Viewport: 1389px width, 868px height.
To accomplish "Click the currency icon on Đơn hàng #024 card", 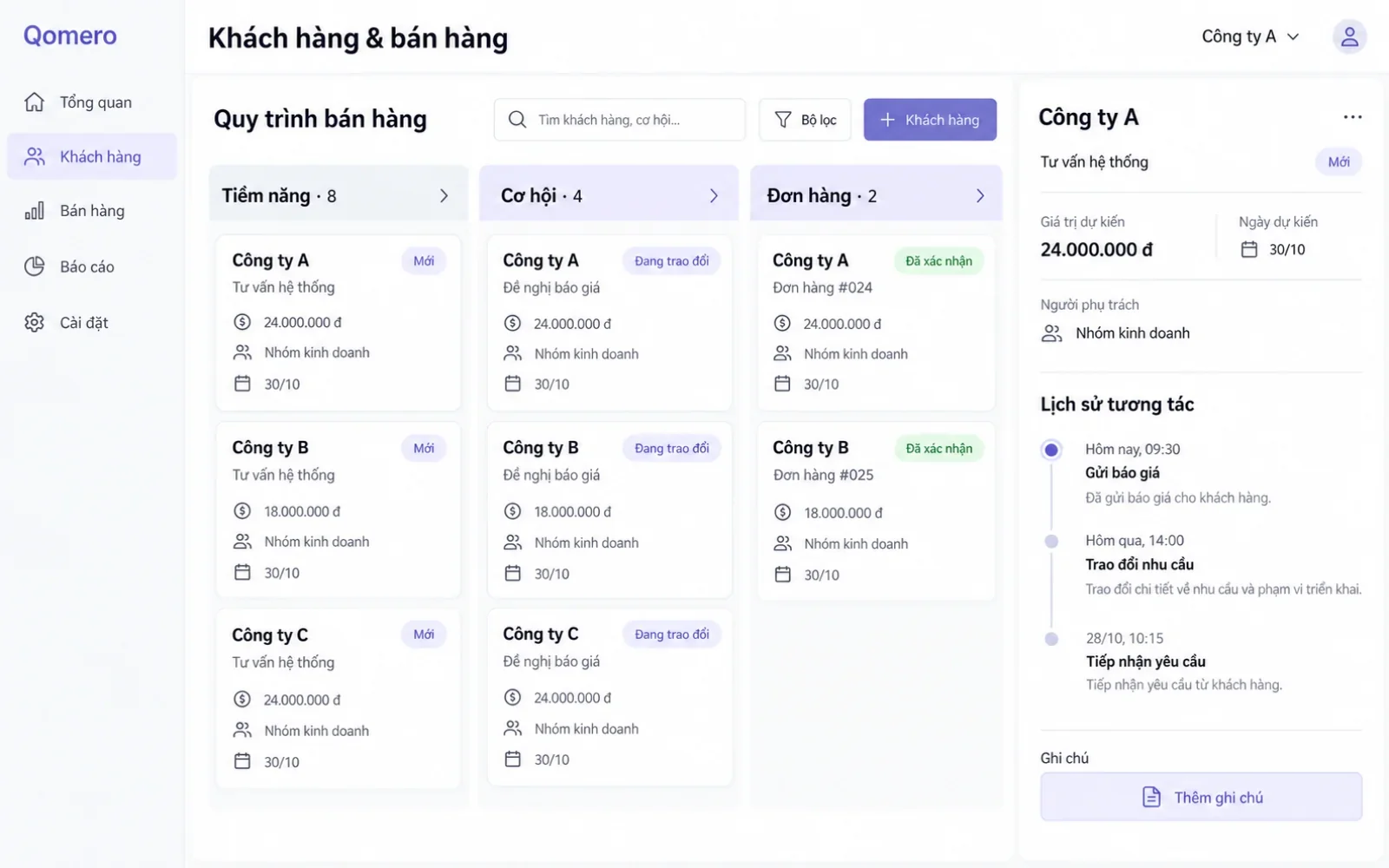I will pyautogui.click(x=782, y=323).
